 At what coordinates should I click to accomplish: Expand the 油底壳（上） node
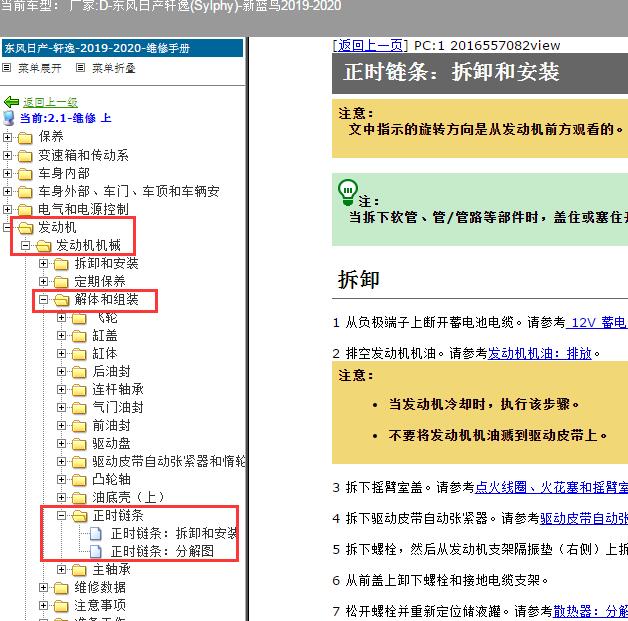(61, 497)
